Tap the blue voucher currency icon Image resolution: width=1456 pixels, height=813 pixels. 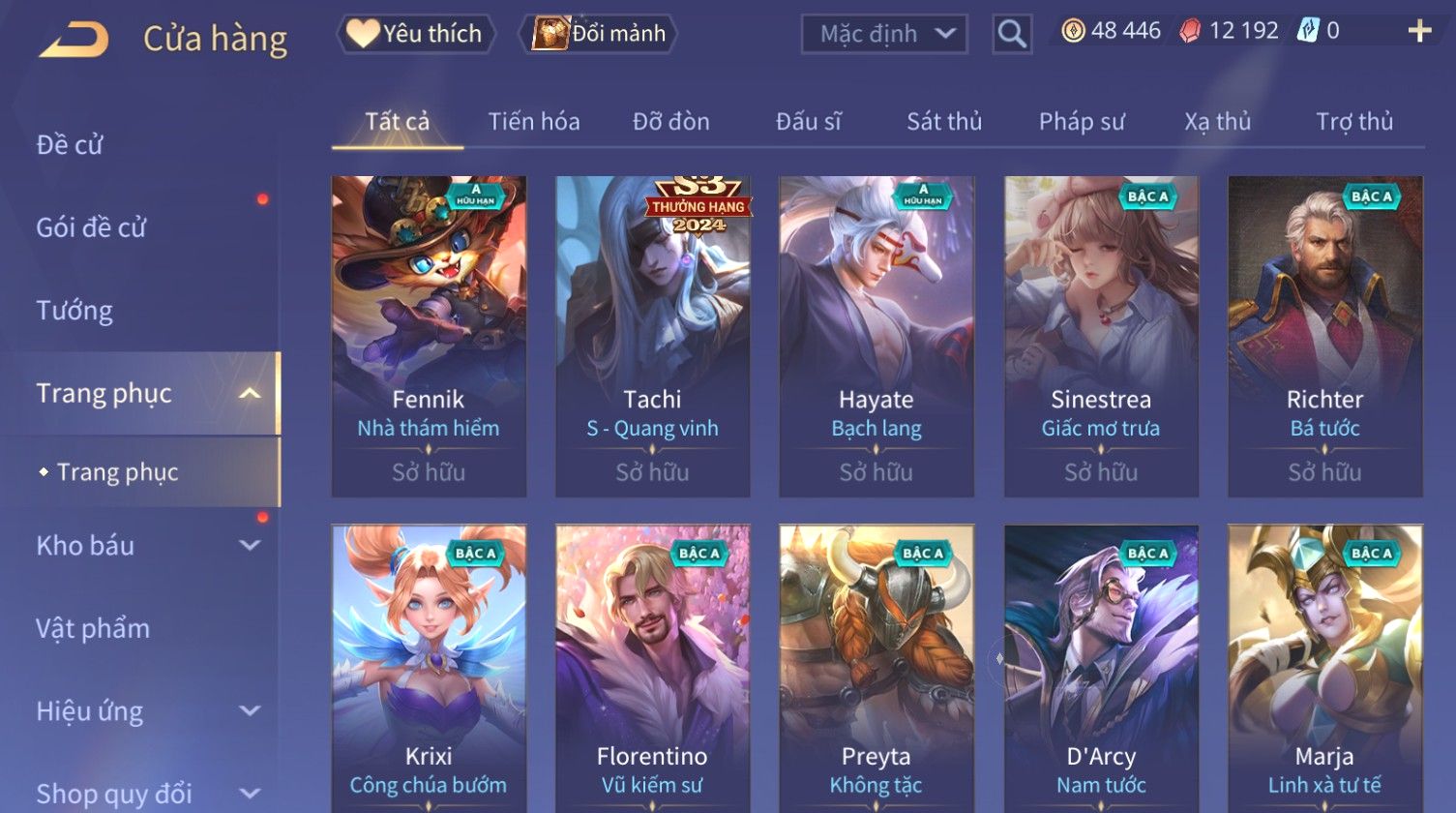pyautogui.click(x=1308, y=32)
